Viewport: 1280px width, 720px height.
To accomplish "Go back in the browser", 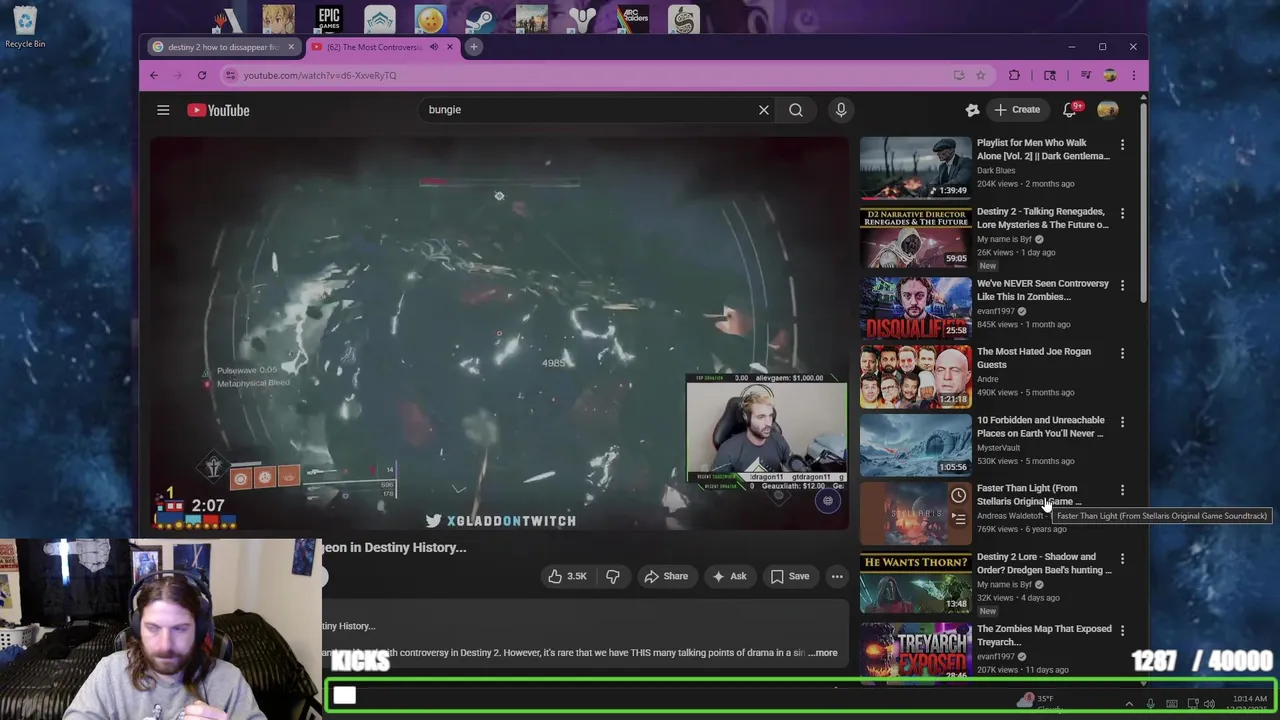I will [154, 75].
